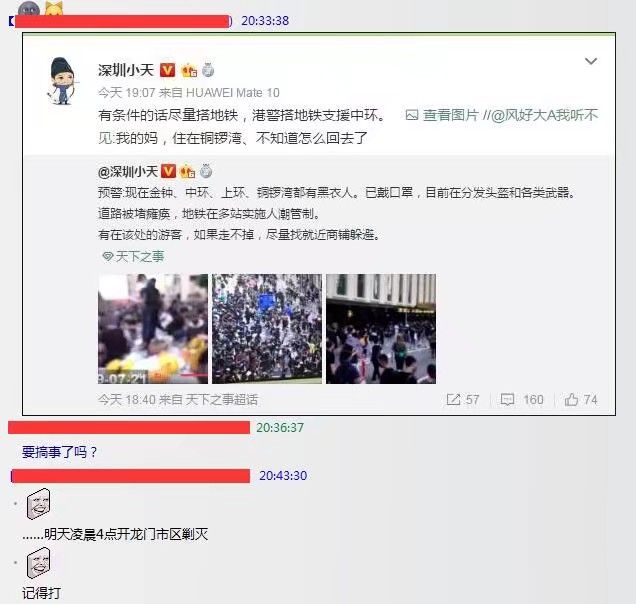Open the Weibo post options chevron
636x604 pixels.
point(591,61)
